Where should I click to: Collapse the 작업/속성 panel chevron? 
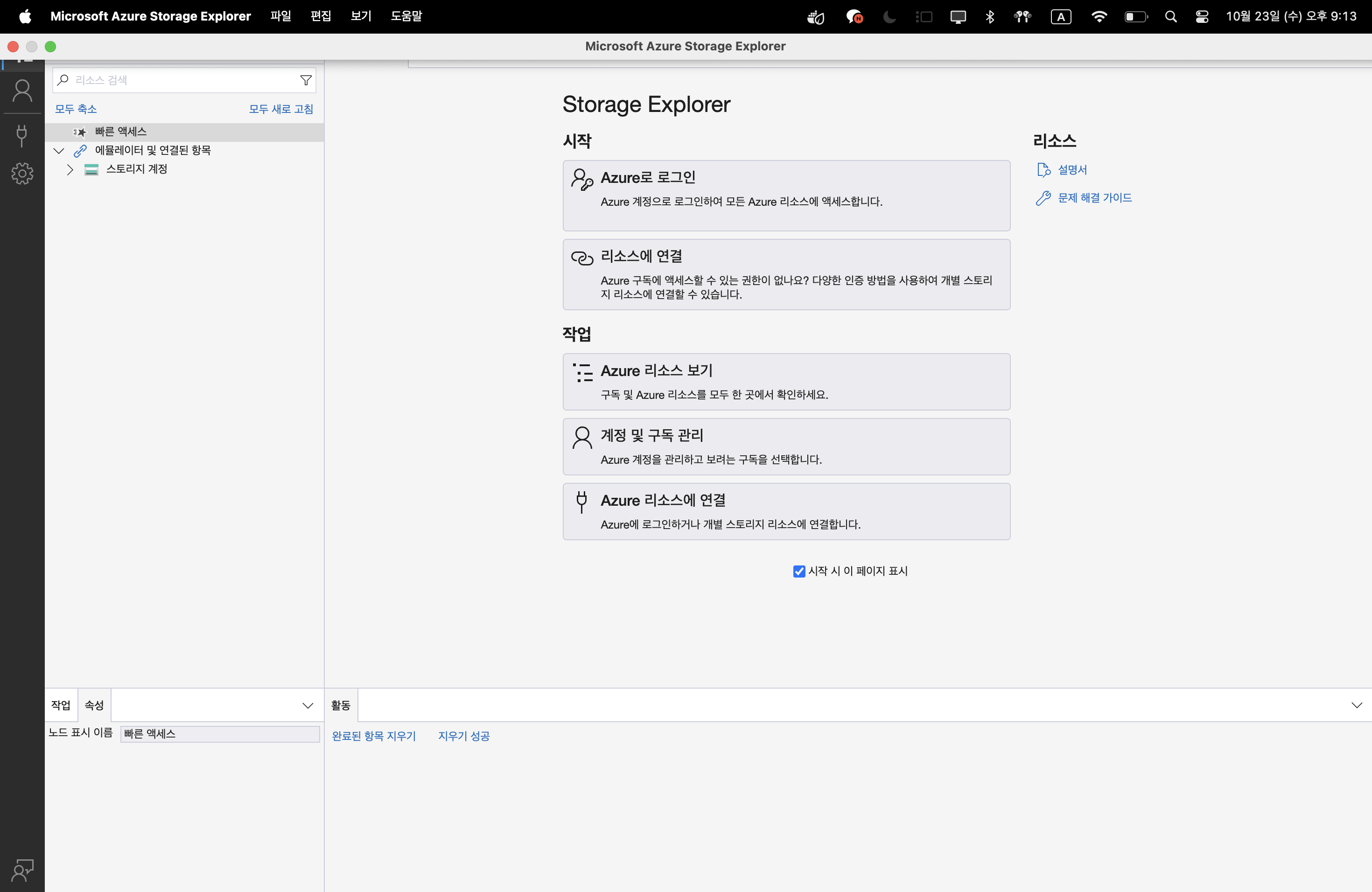click(x=308, y=706)
